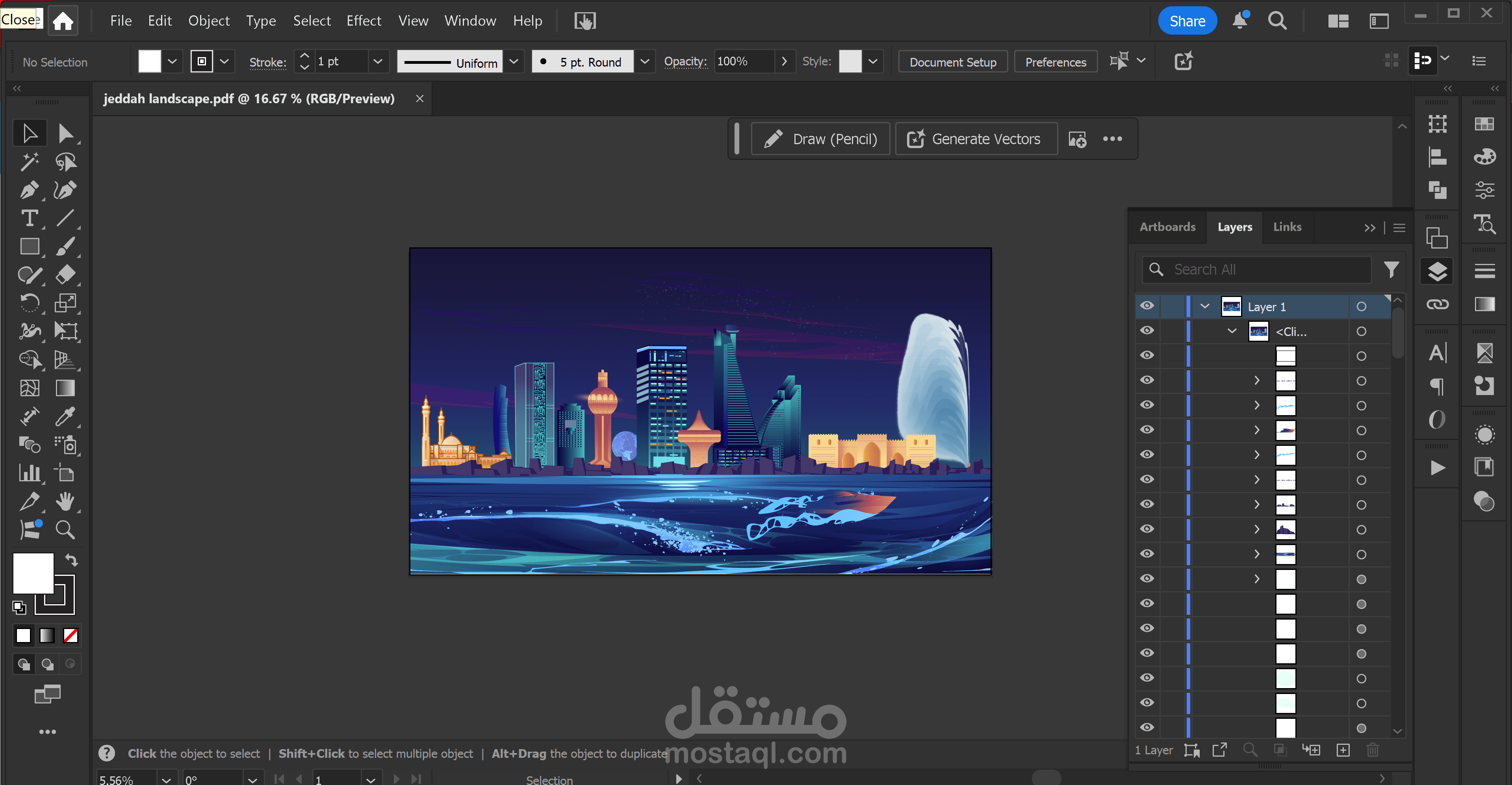Screen dimensions: 1512x785
Task: Open the stroke weight dropdown
Action: [378, 62]
